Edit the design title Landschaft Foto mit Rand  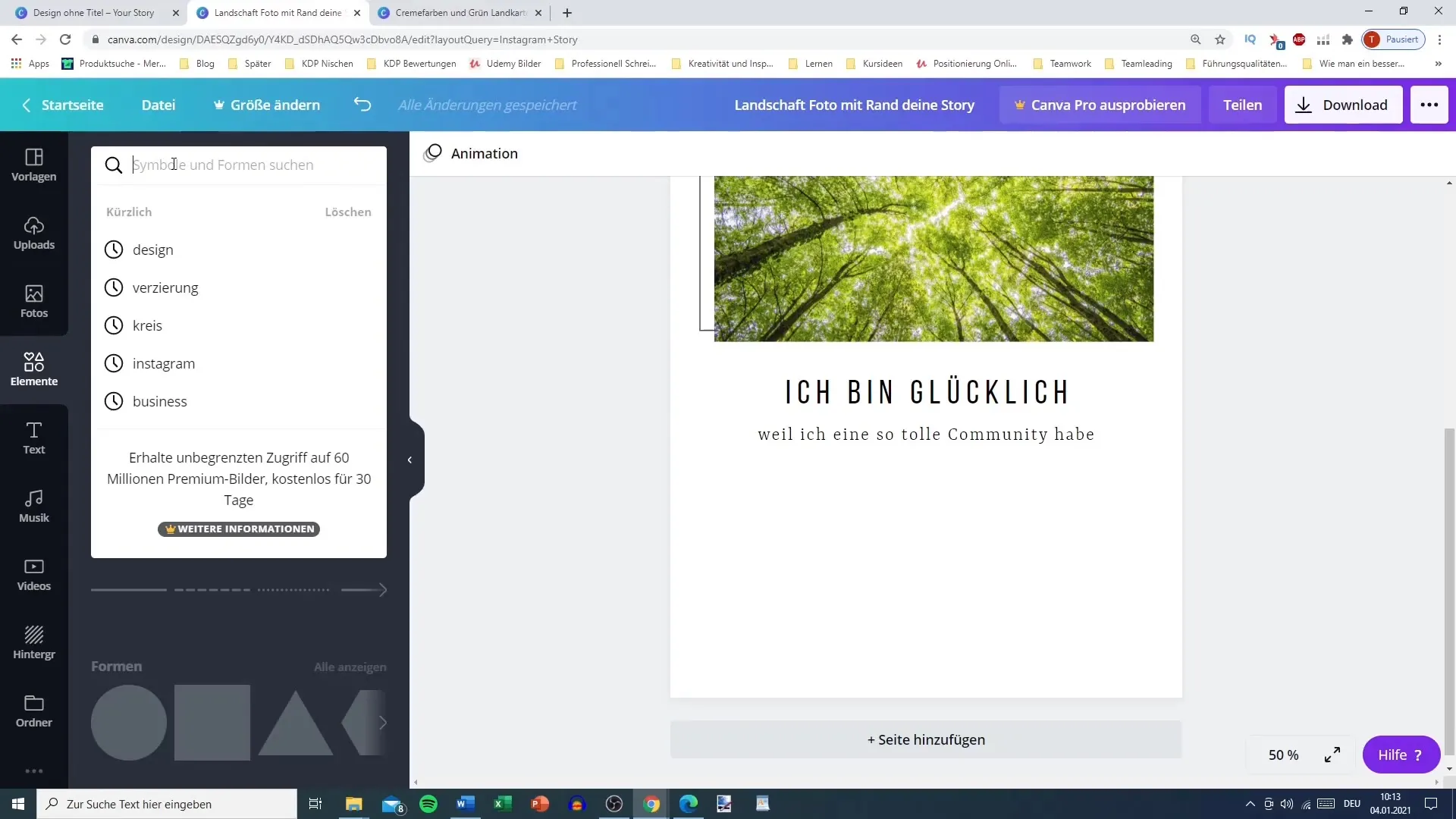pos(854,105)
